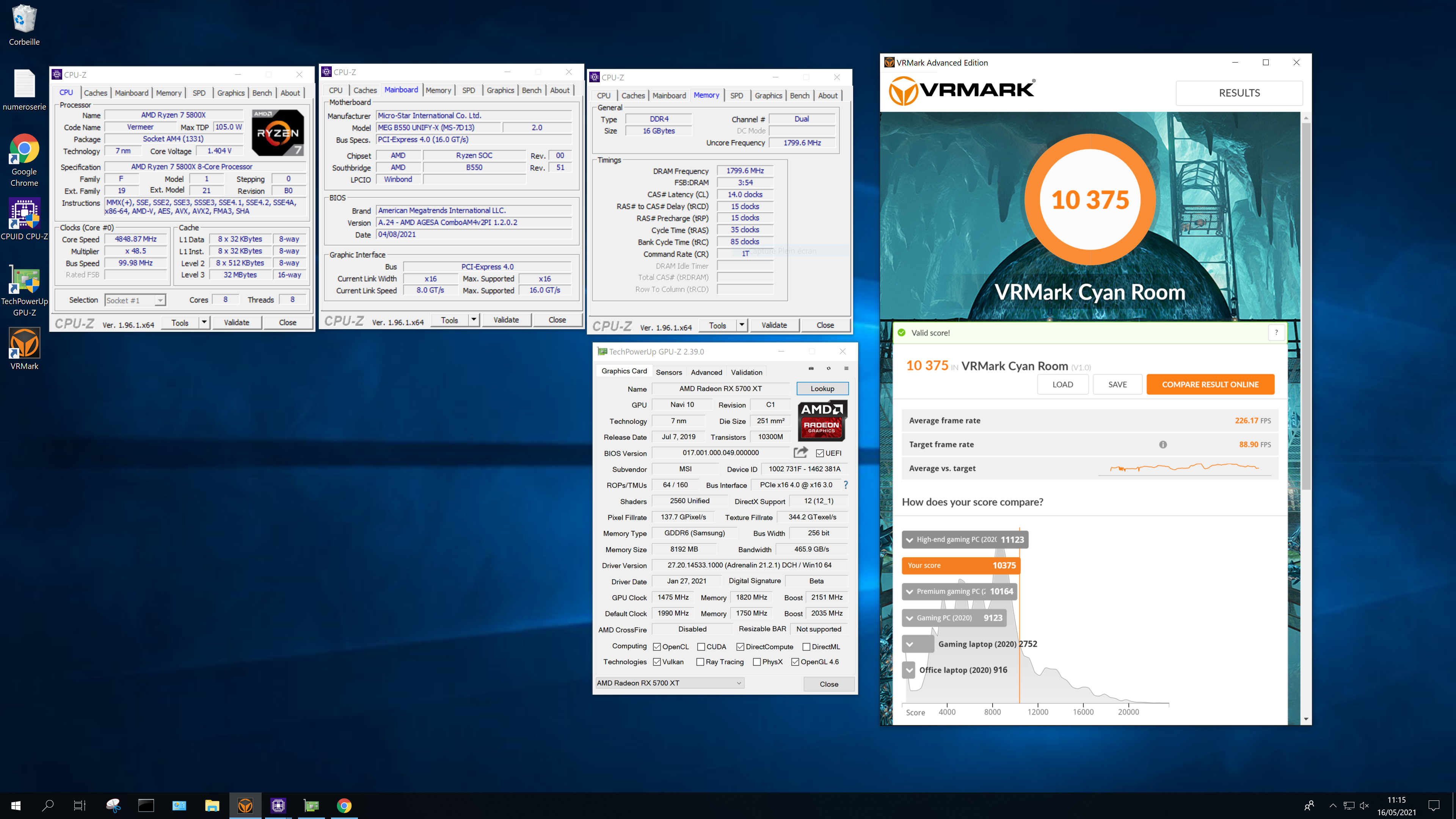Switch to GPU-Z via taskbar icon

(x=311, y=805)
